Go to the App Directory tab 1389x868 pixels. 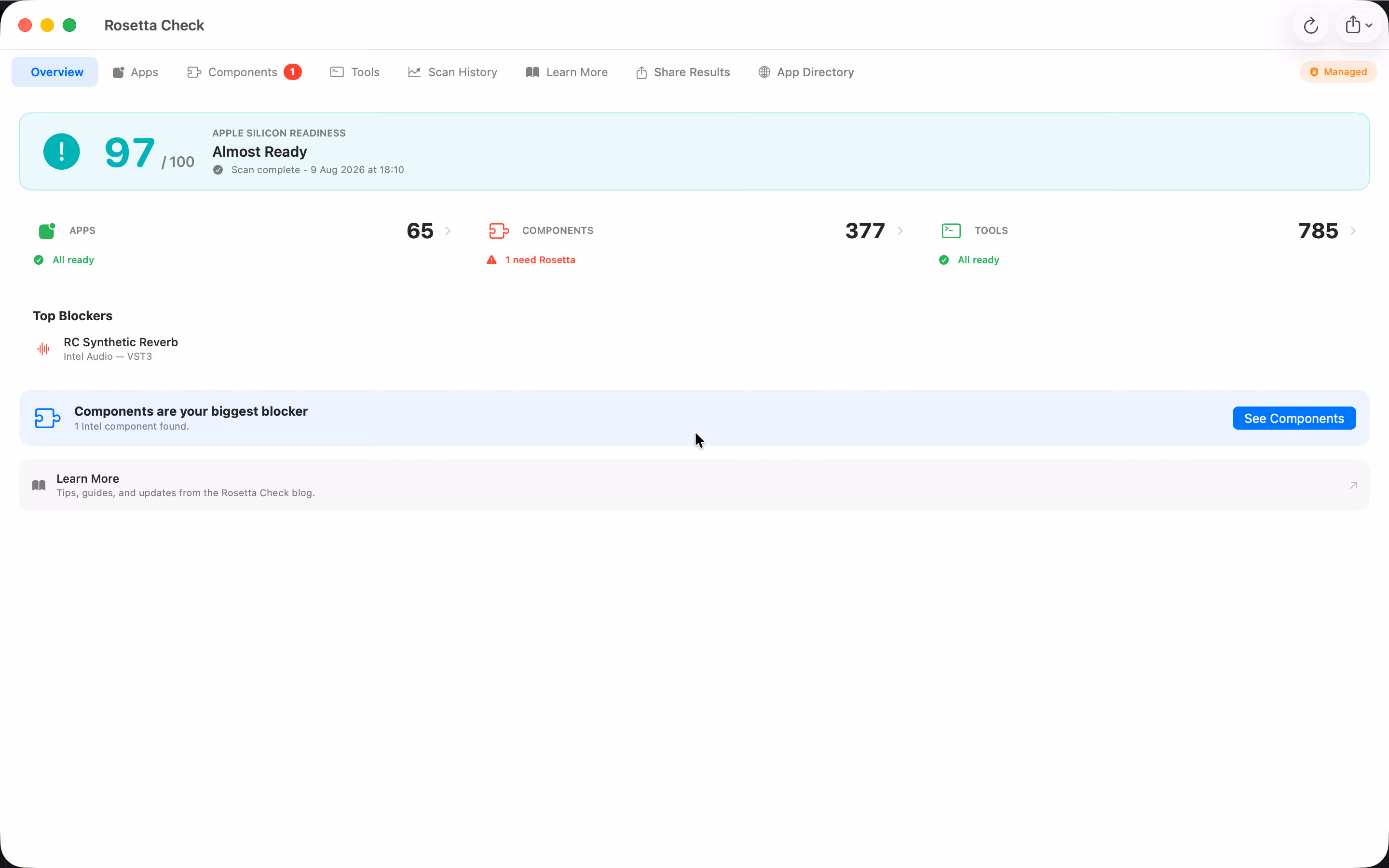click(806, 72)
